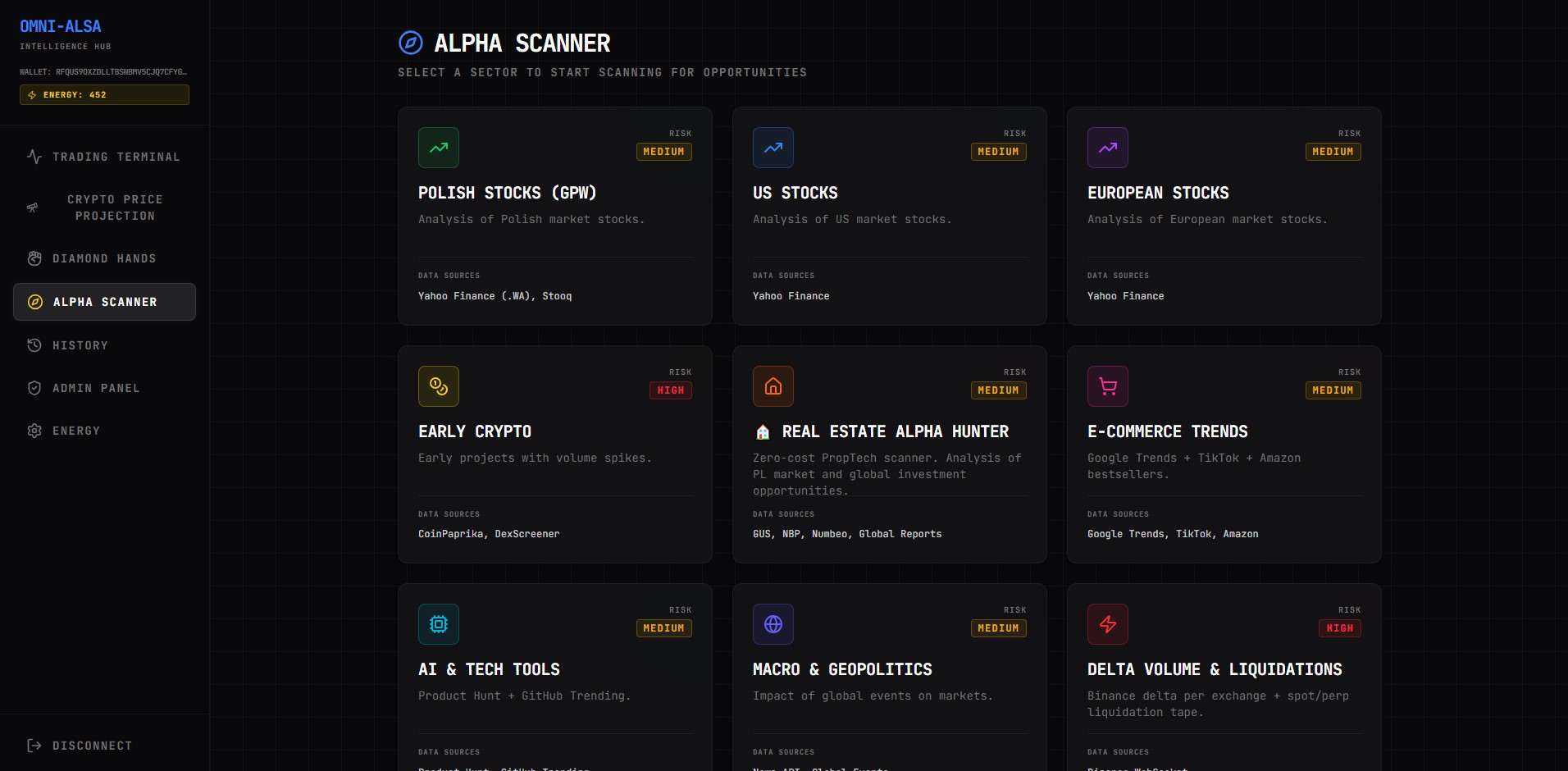Click the Admin Panel shield icon

tap(34, 388)
